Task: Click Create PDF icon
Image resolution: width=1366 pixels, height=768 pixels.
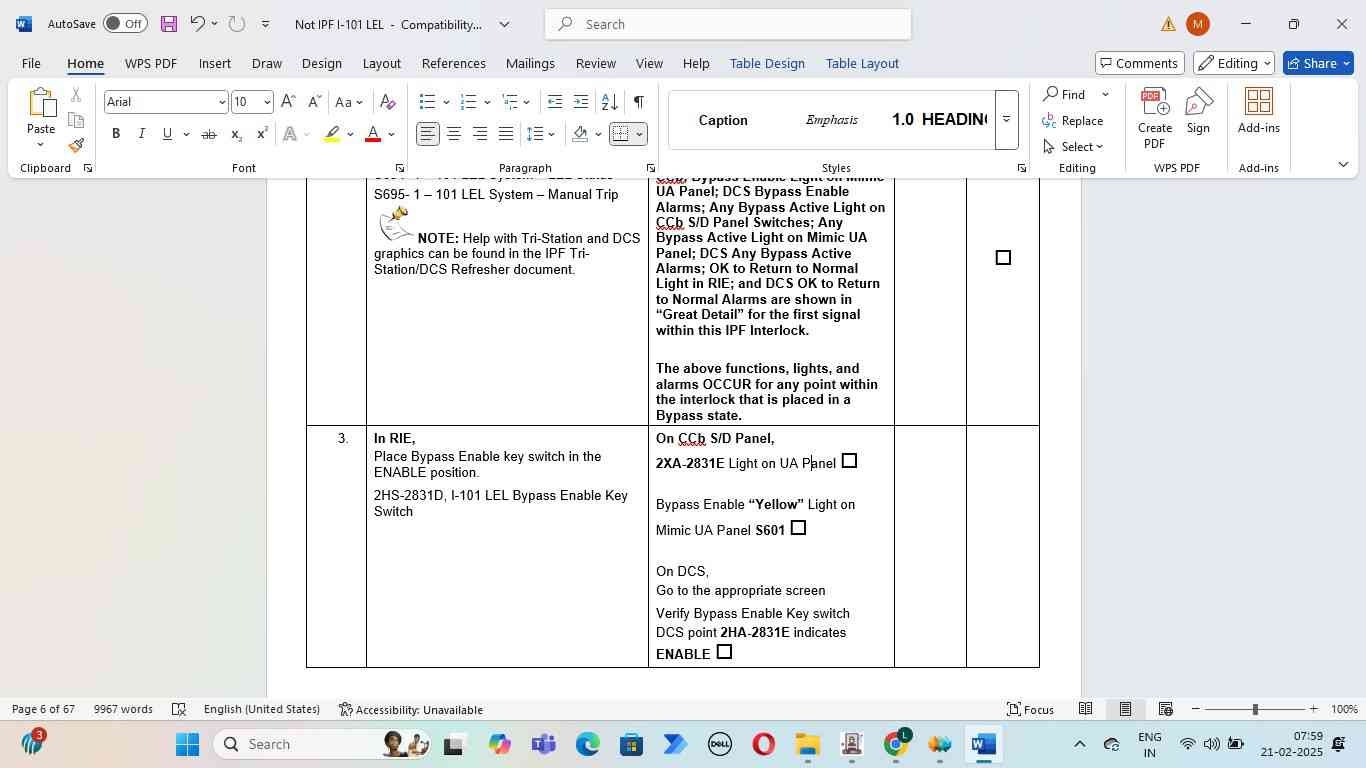Action: (1155, 118)
